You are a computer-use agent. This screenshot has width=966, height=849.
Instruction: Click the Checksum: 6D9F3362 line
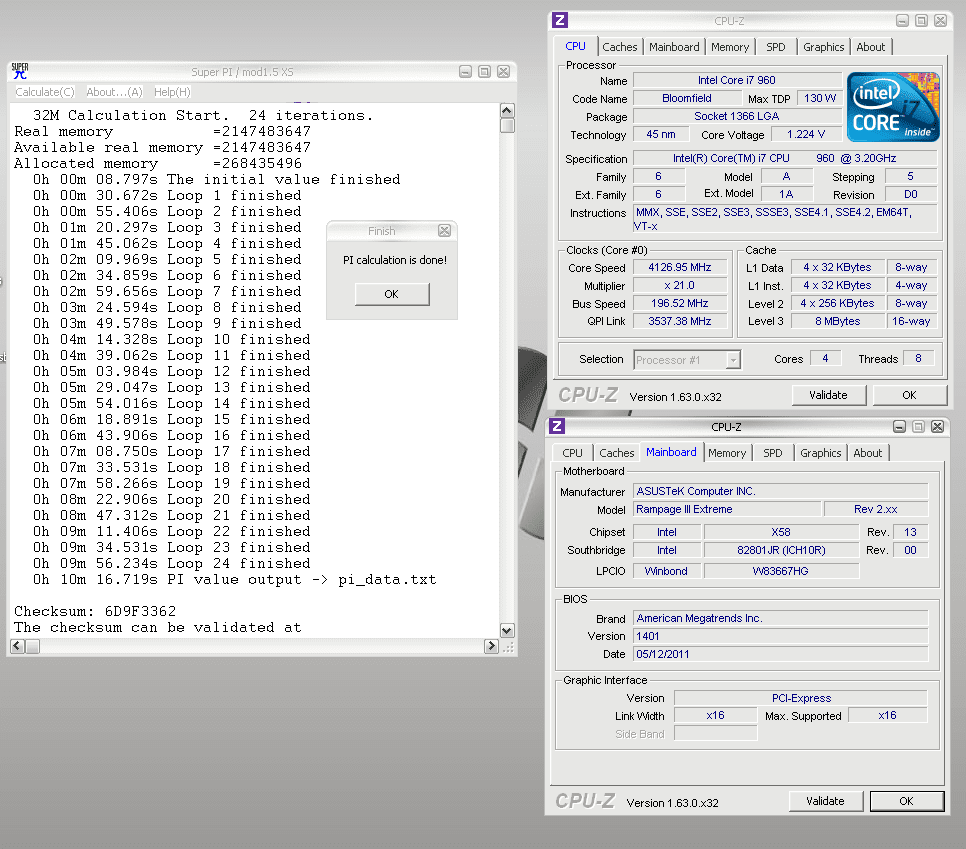(95, 611)
